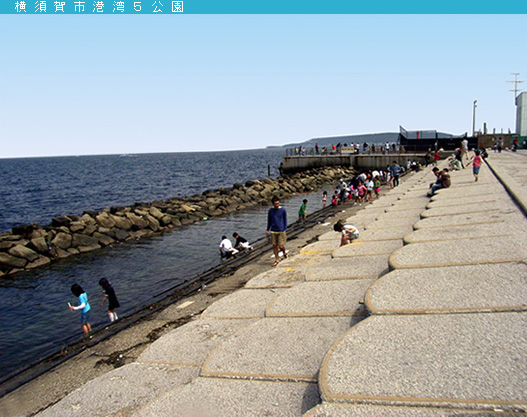Click the grey building at the right edge
Screen dimensions: 527x417
521,114
